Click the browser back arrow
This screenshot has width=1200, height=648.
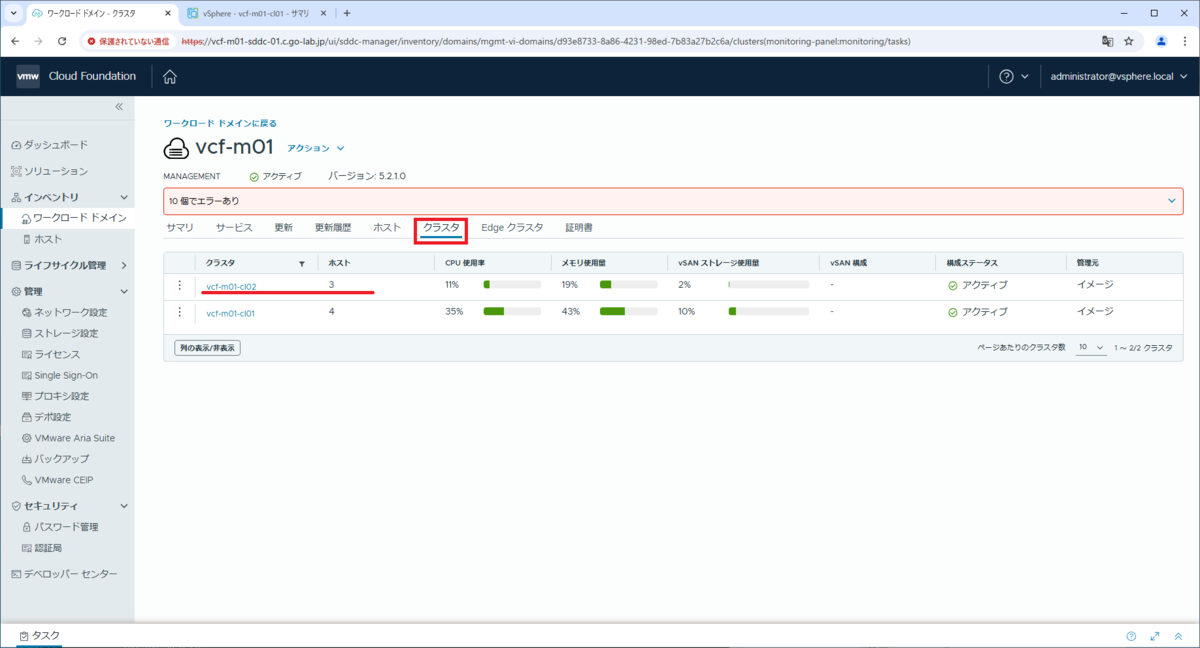[16, 41]
